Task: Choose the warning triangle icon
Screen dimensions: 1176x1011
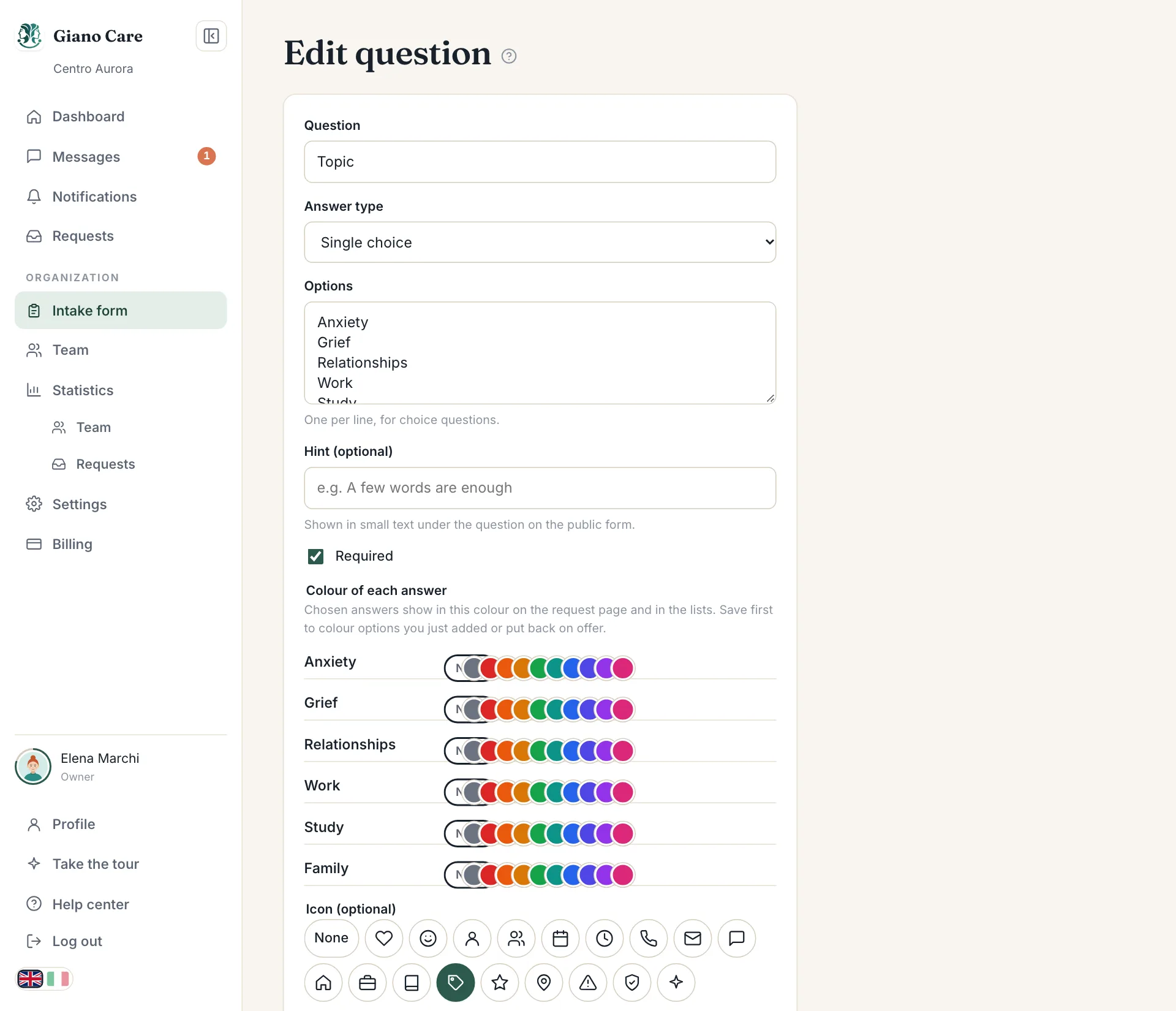Action: pyautogui.click(x=588, y=983)
